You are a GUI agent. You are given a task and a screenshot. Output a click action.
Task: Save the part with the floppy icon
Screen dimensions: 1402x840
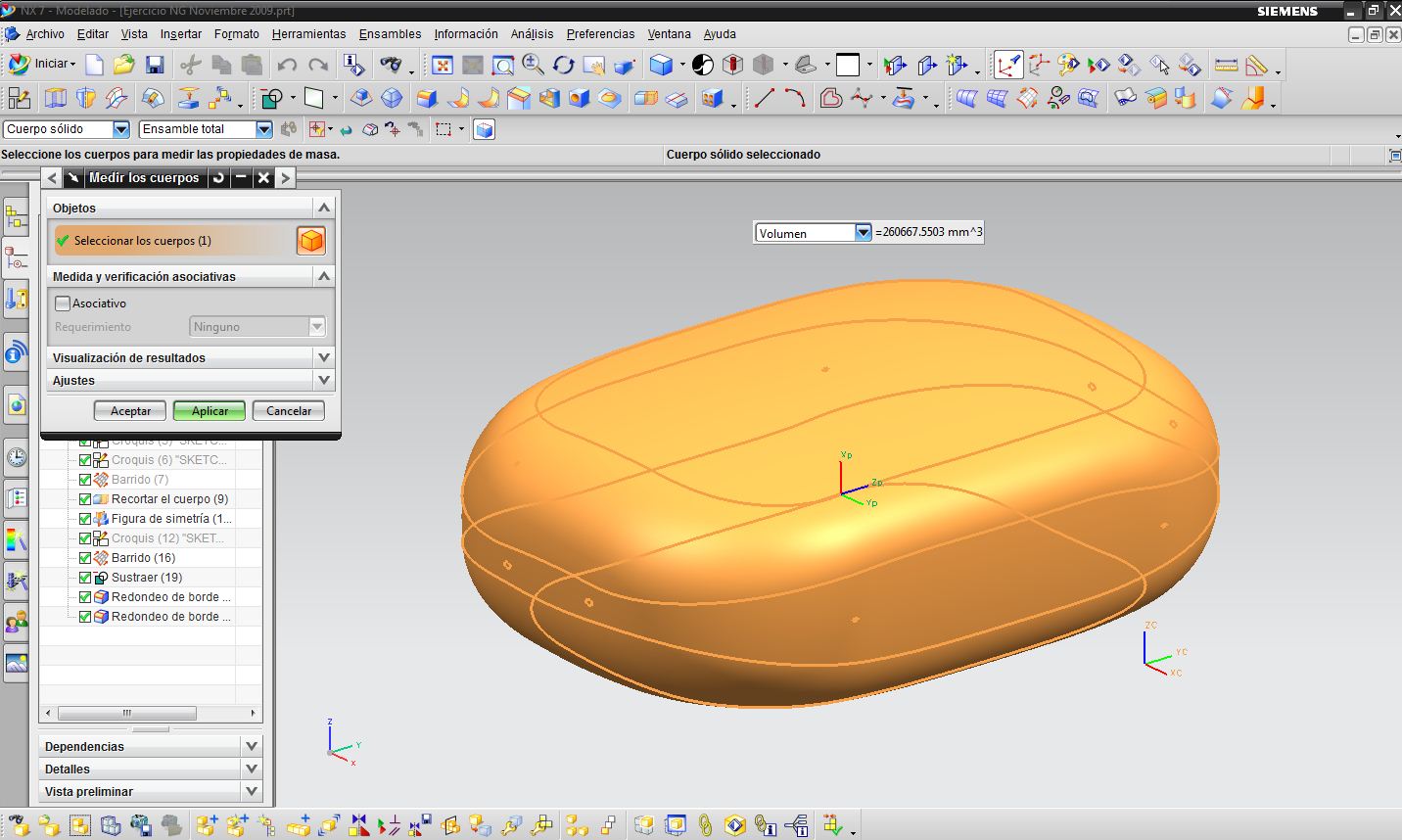[x=154, y=65]
